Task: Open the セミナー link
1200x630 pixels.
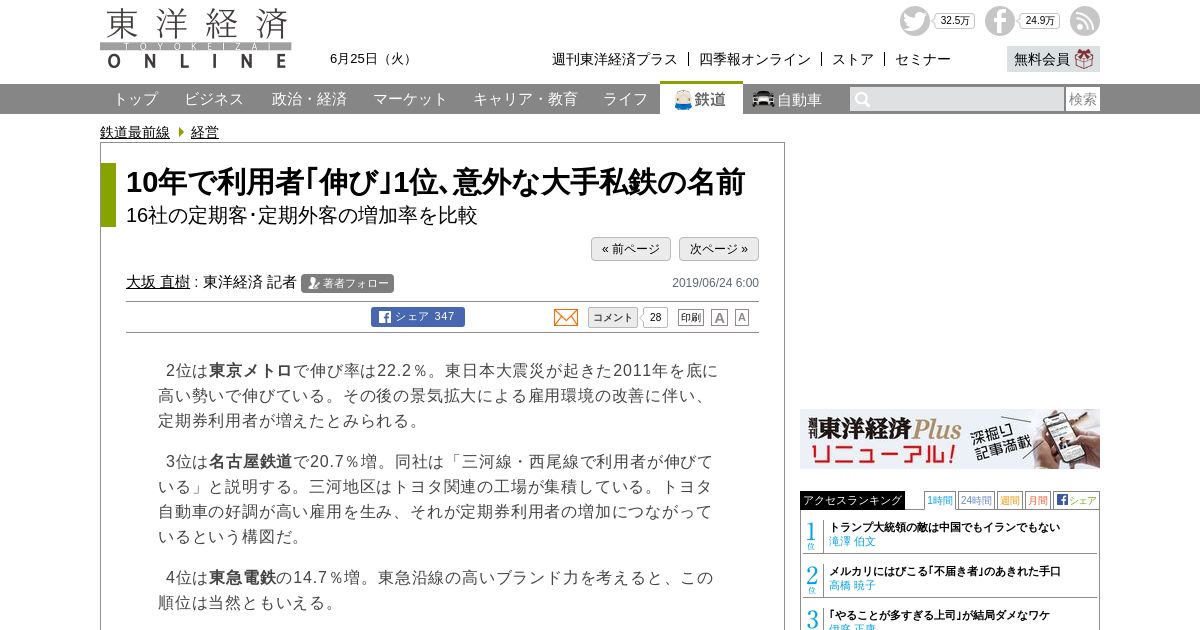Action: [x=923, y=59]
